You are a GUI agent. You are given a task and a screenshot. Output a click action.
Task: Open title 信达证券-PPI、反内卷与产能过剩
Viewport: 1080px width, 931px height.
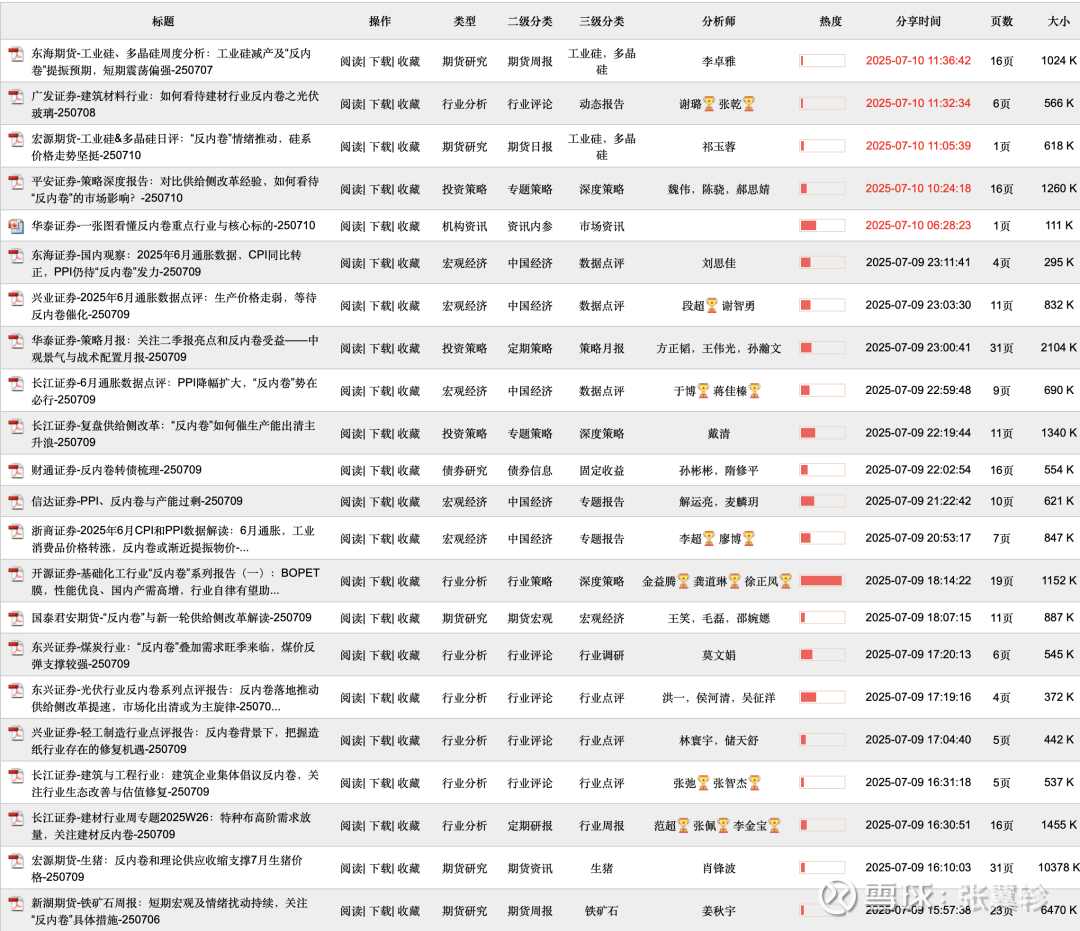(x=137, y=501)
